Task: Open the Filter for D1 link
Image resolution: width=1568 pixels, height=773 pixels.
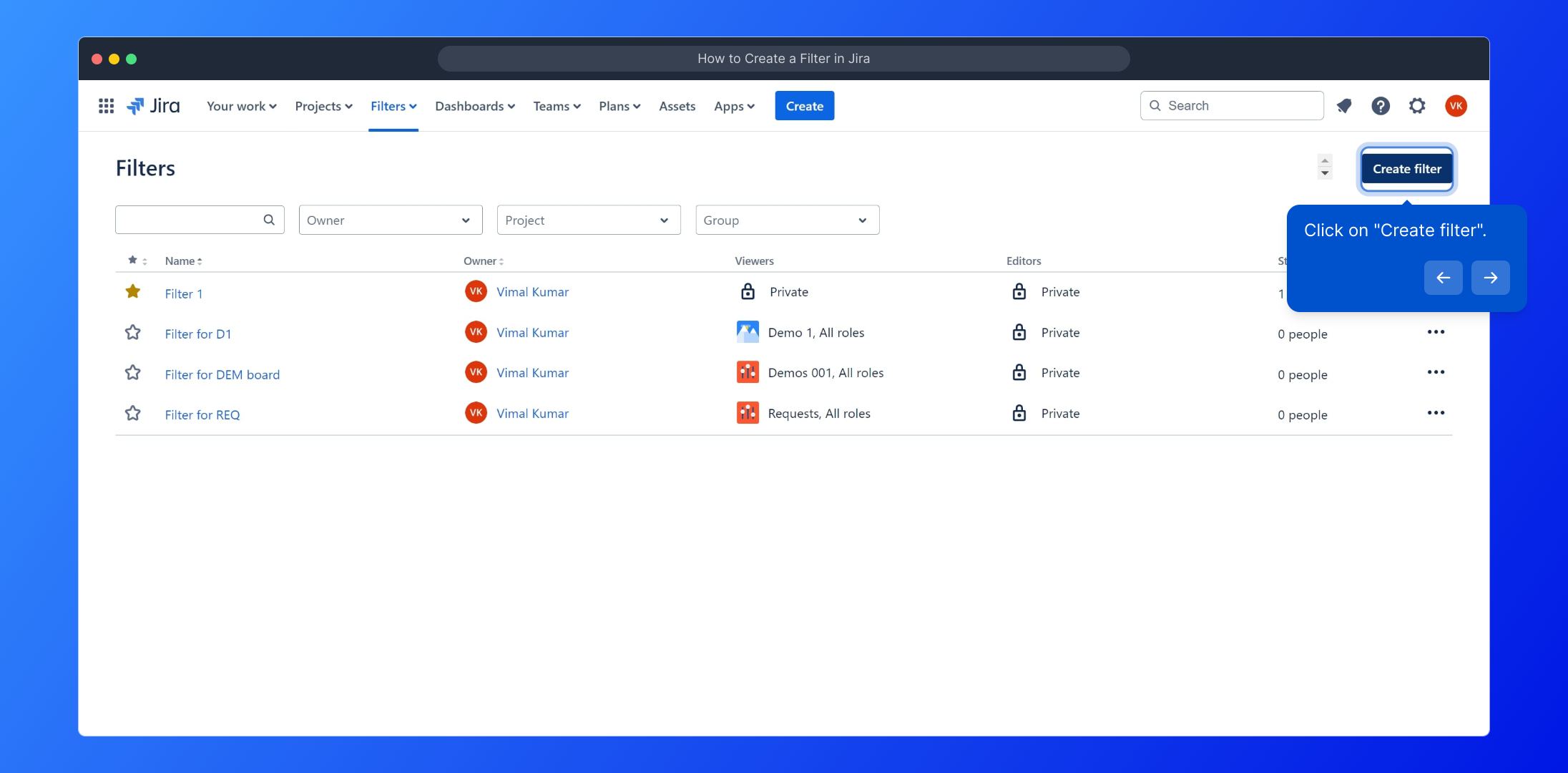Action: tap(198, 334)
